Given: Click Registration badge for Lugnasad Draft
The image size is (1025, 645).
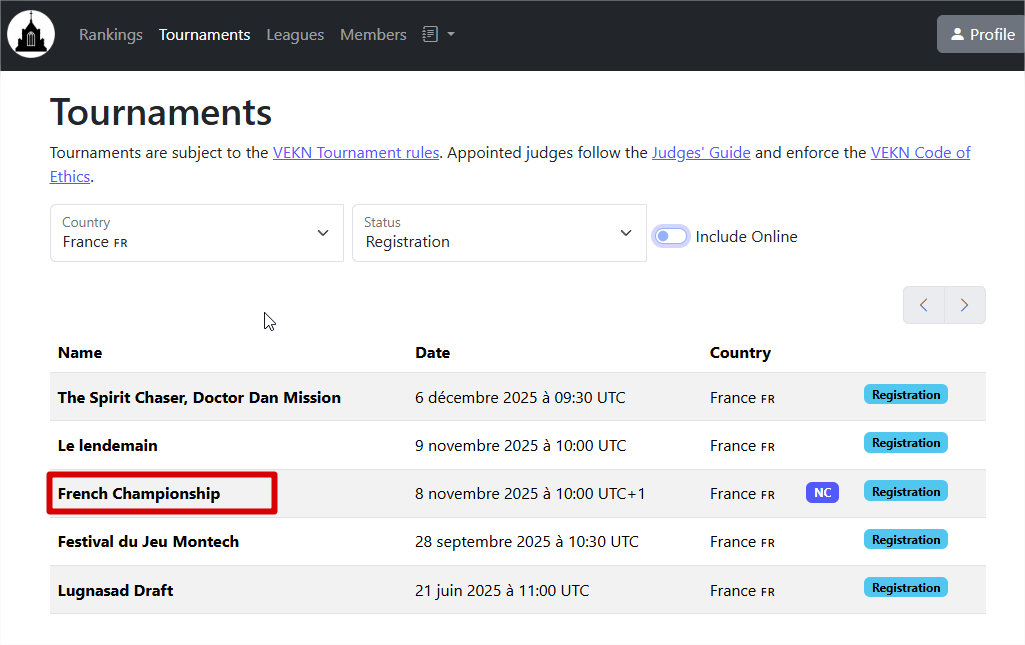Looking at the screenshot, I should click(x=905, y=588).
